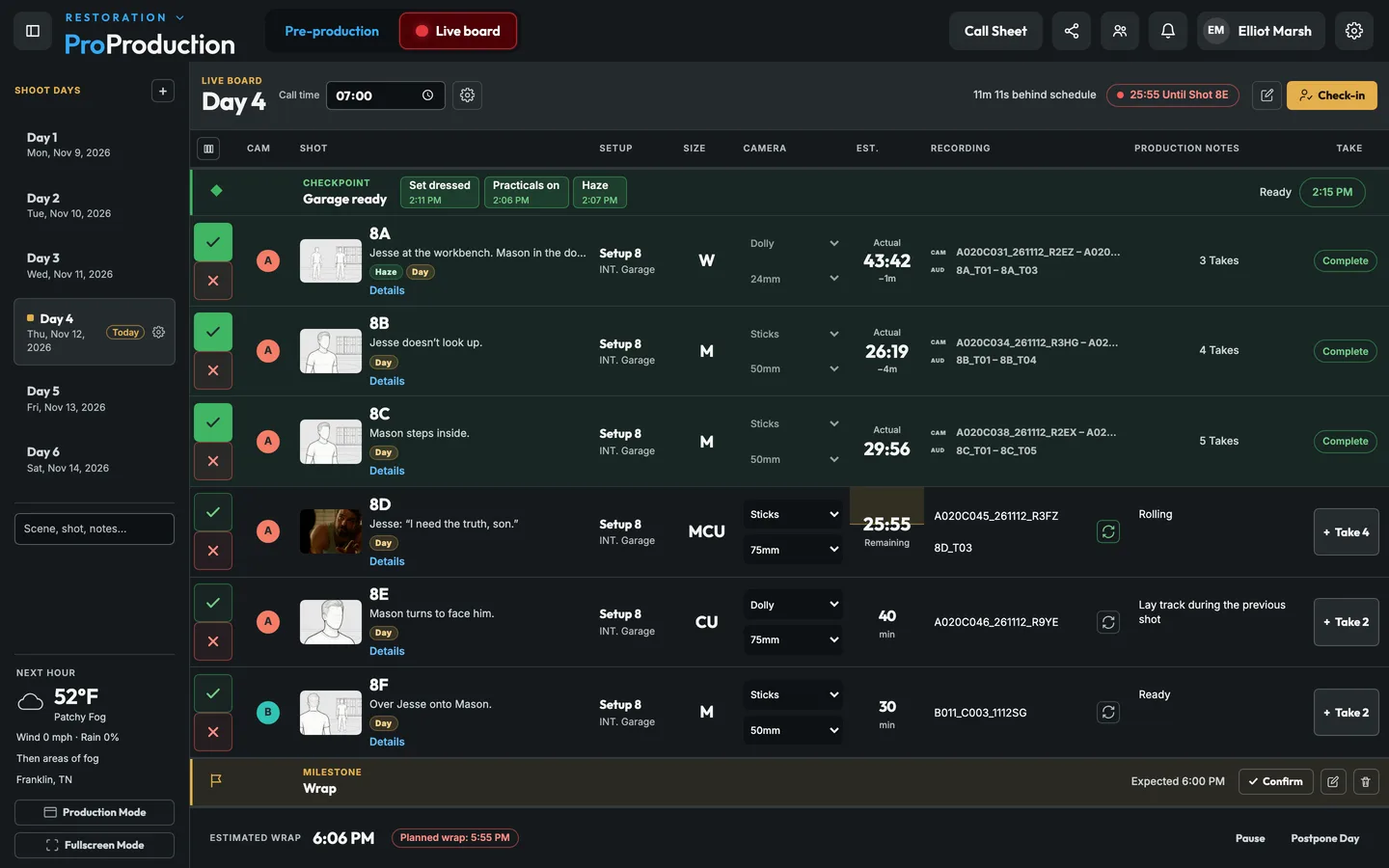Click the scene search field
This screenshot has height=868, width=1389.
tap(95, 529)
